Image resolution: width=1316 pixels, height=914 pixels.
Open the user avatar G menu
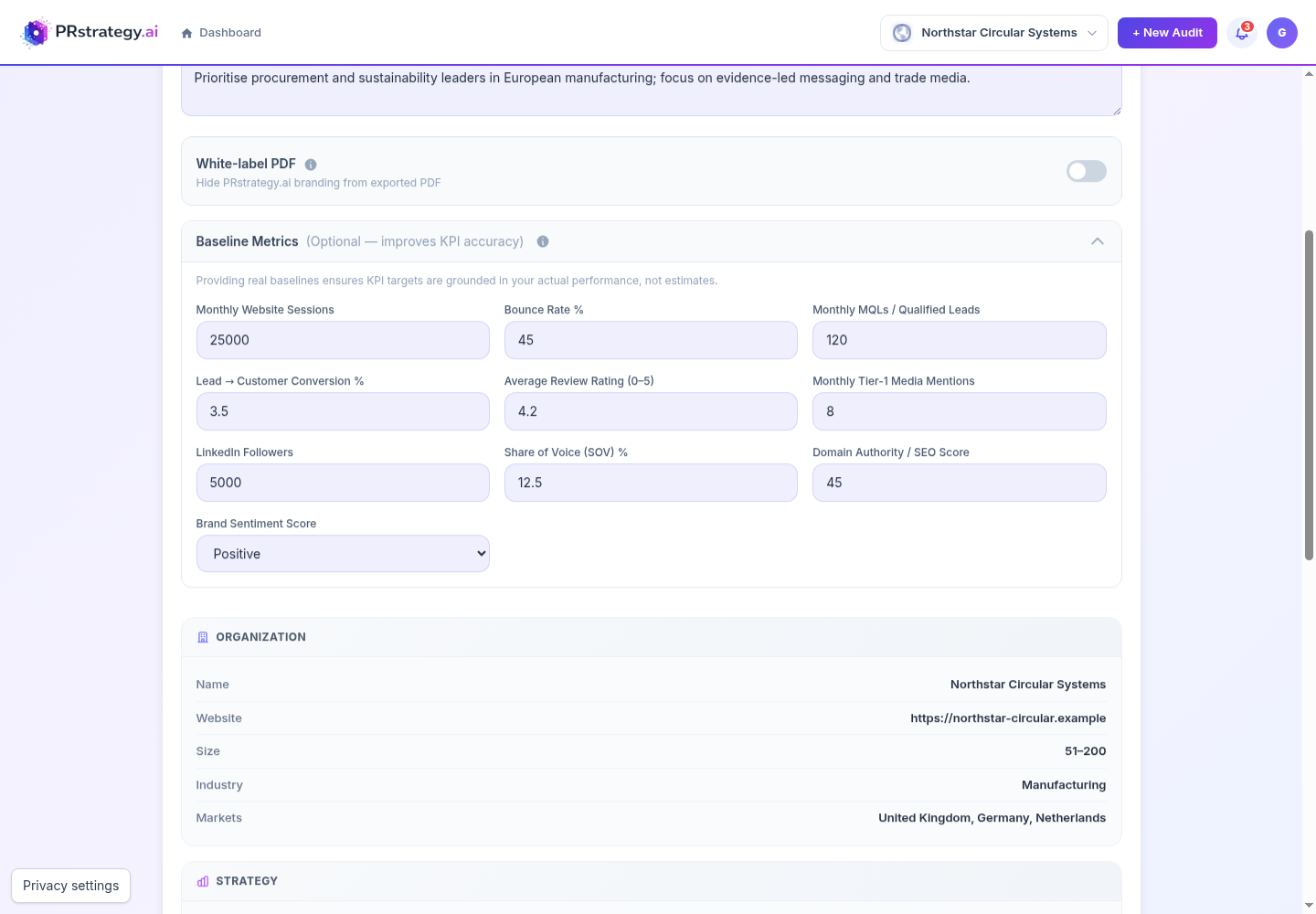pyautogui.click(x=1282, y=33)
